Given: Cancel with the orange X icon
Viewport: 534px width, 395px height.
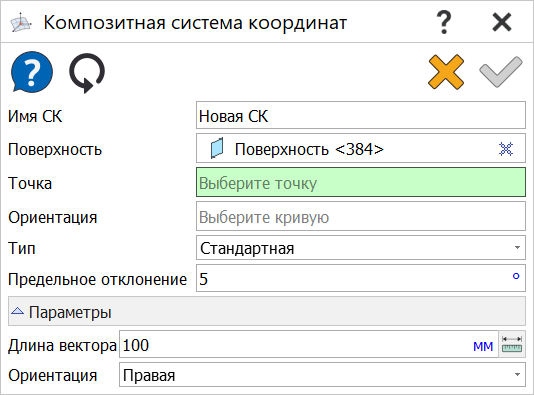Looking at the screenshot, I should pos(446,72).
